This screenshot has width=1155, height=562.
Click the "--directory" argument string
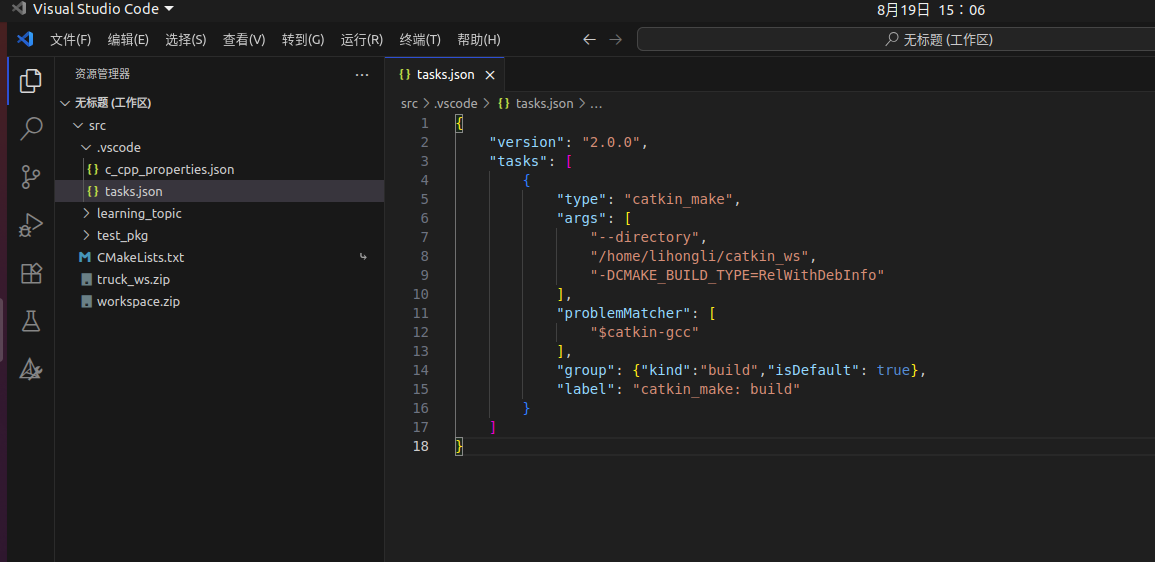point(645,238)
